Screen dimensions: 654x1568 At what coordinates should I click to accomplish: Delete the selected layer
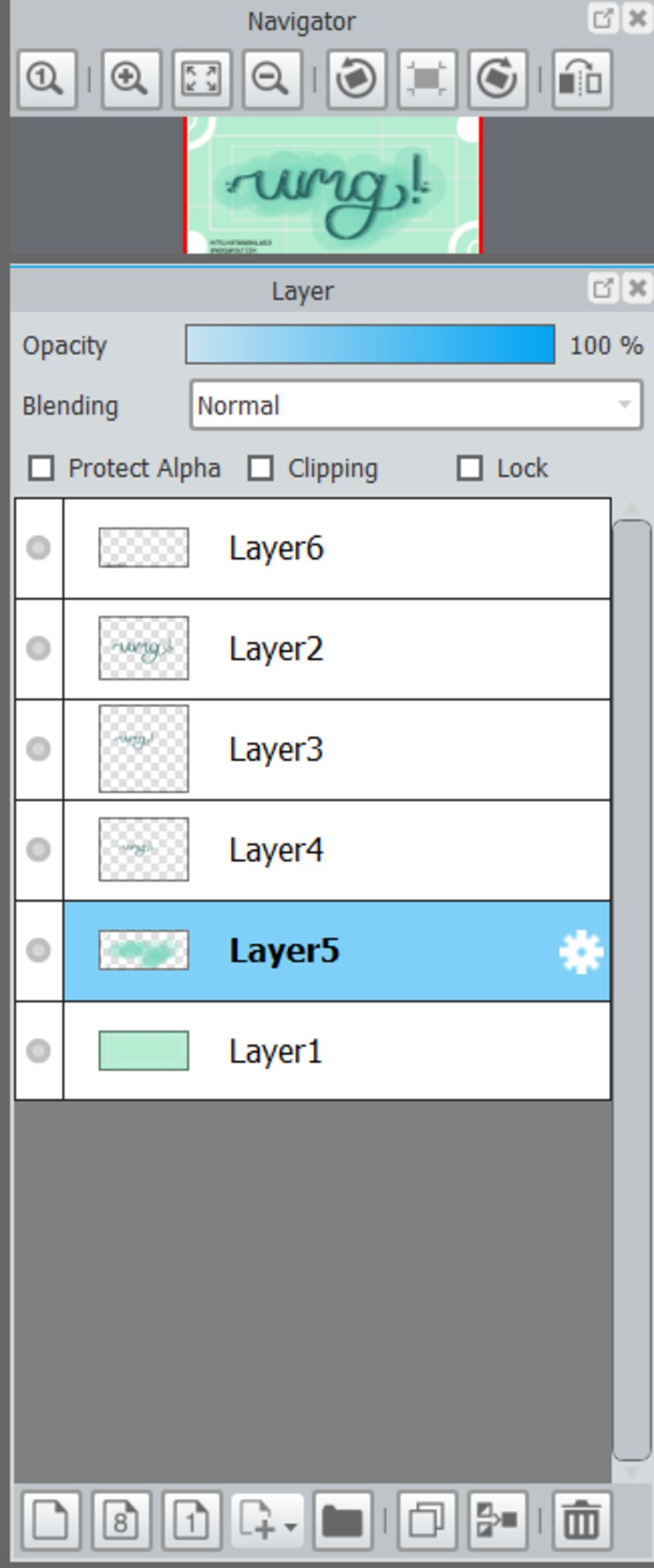581,1521
